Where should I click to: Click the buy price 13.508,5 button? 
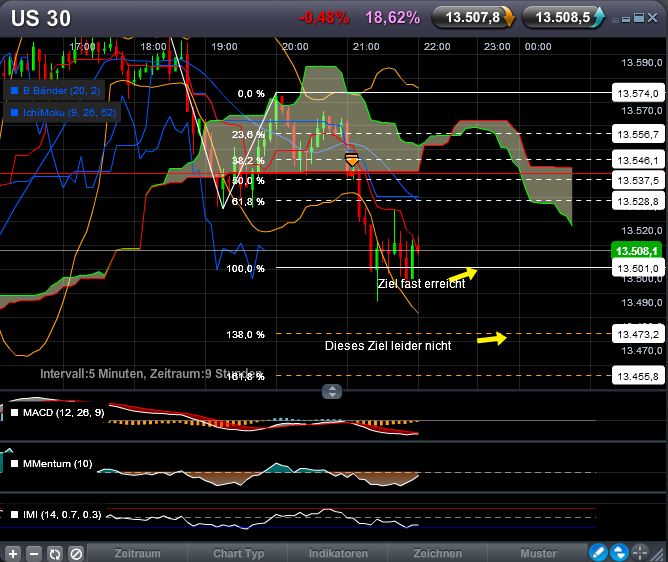point(563,17)
